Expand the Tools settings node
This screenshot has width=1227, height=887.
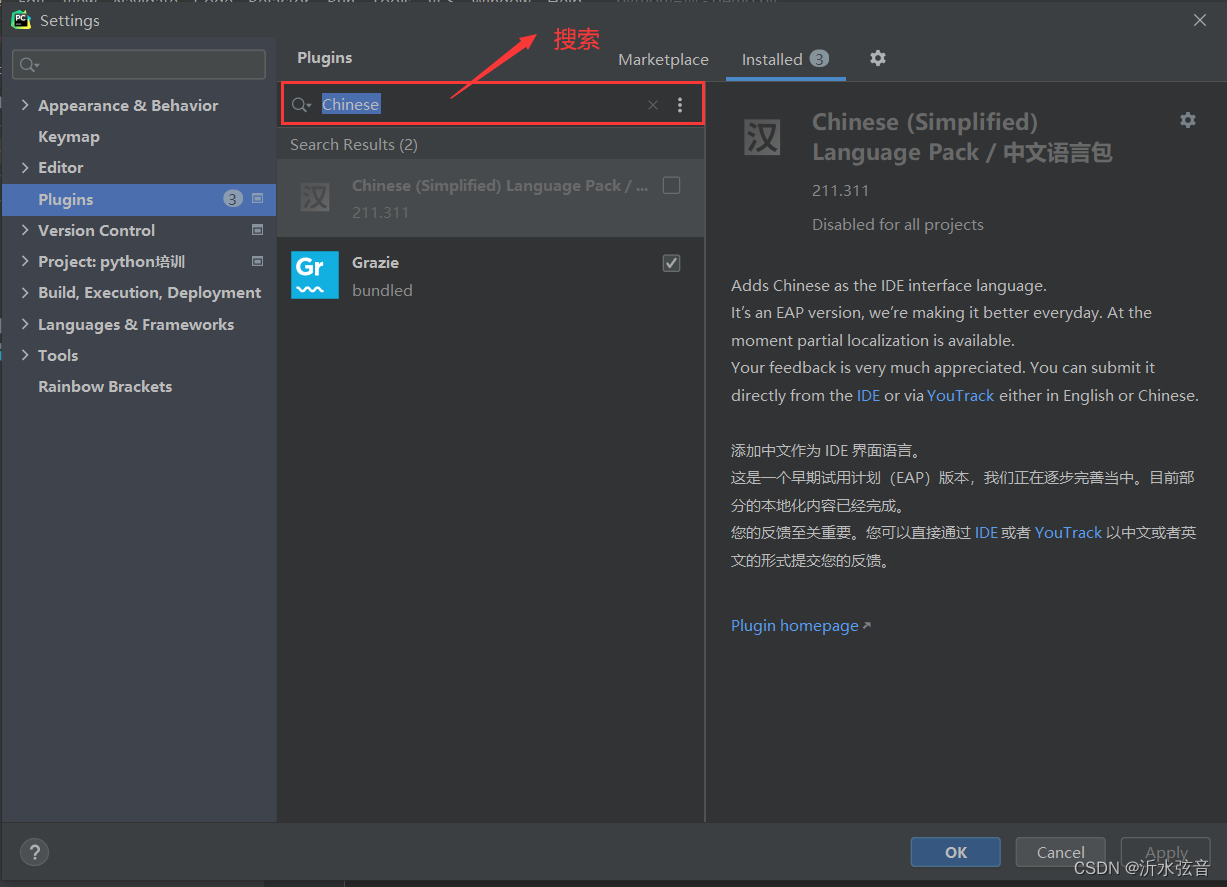[x=25, y=355]
